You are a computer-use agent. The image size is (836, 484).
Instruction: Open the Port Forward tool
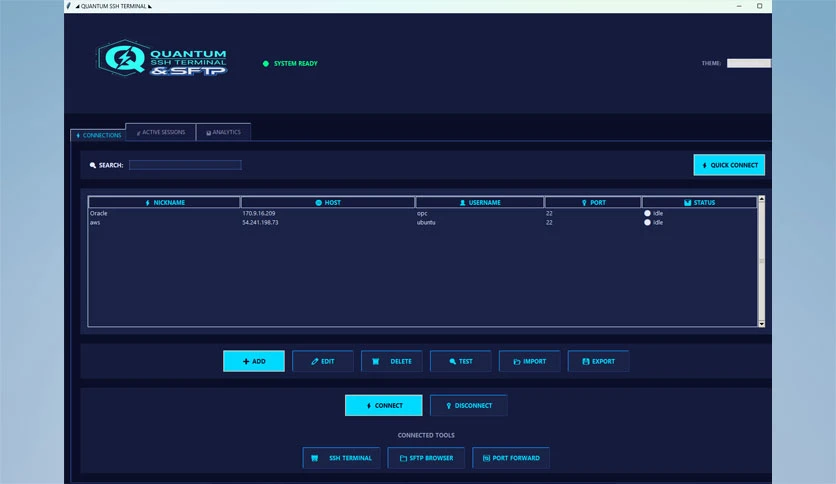point(511,458)
